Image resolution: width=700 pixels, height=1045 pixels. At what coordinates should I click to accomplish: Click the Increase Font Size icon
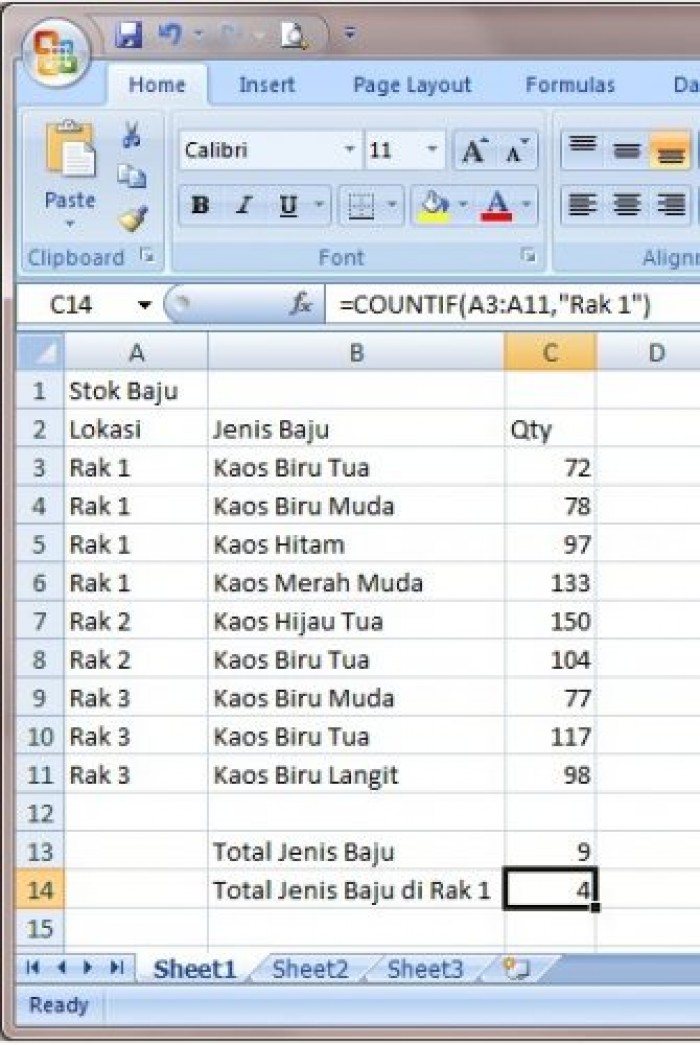click(475, 151)
